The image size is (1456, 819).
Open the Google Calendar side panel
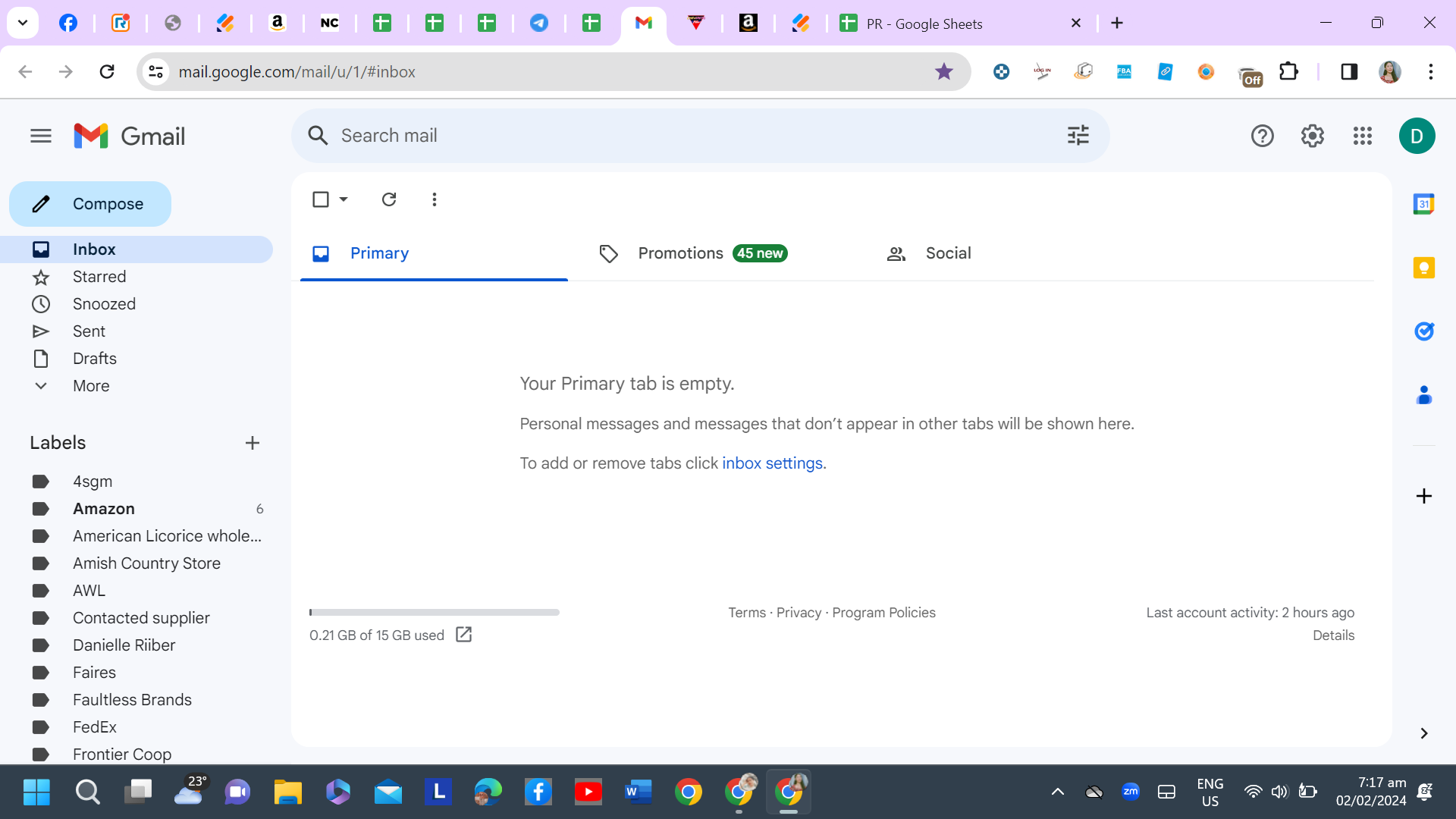tap(1423, 204)
